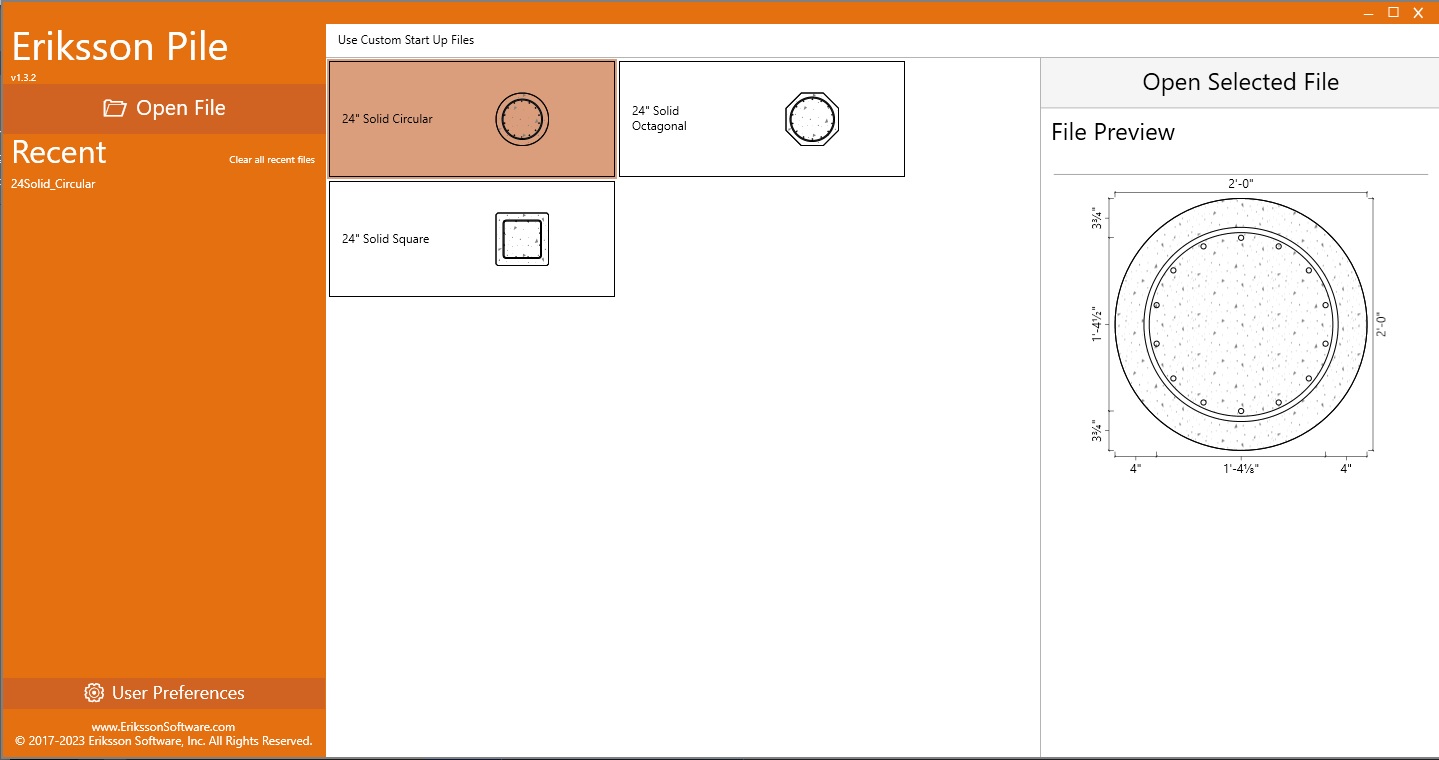Click the File Preview heading
The height and width of the screenshot is (760, 1439).
pyautogui.click(x=1113, y=132)
